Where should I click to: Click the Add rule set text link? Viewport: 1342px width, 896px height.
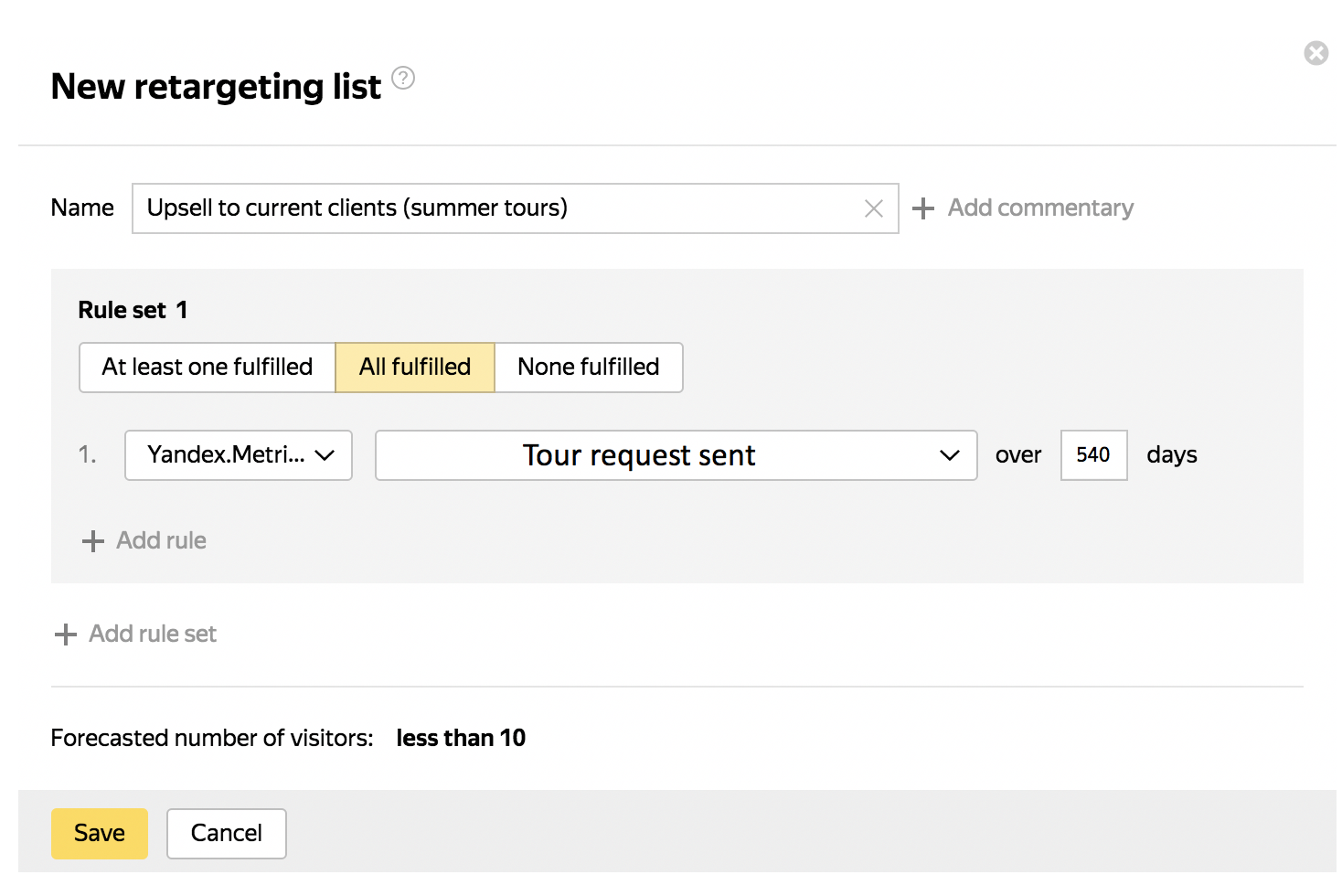tap(153, 635)
